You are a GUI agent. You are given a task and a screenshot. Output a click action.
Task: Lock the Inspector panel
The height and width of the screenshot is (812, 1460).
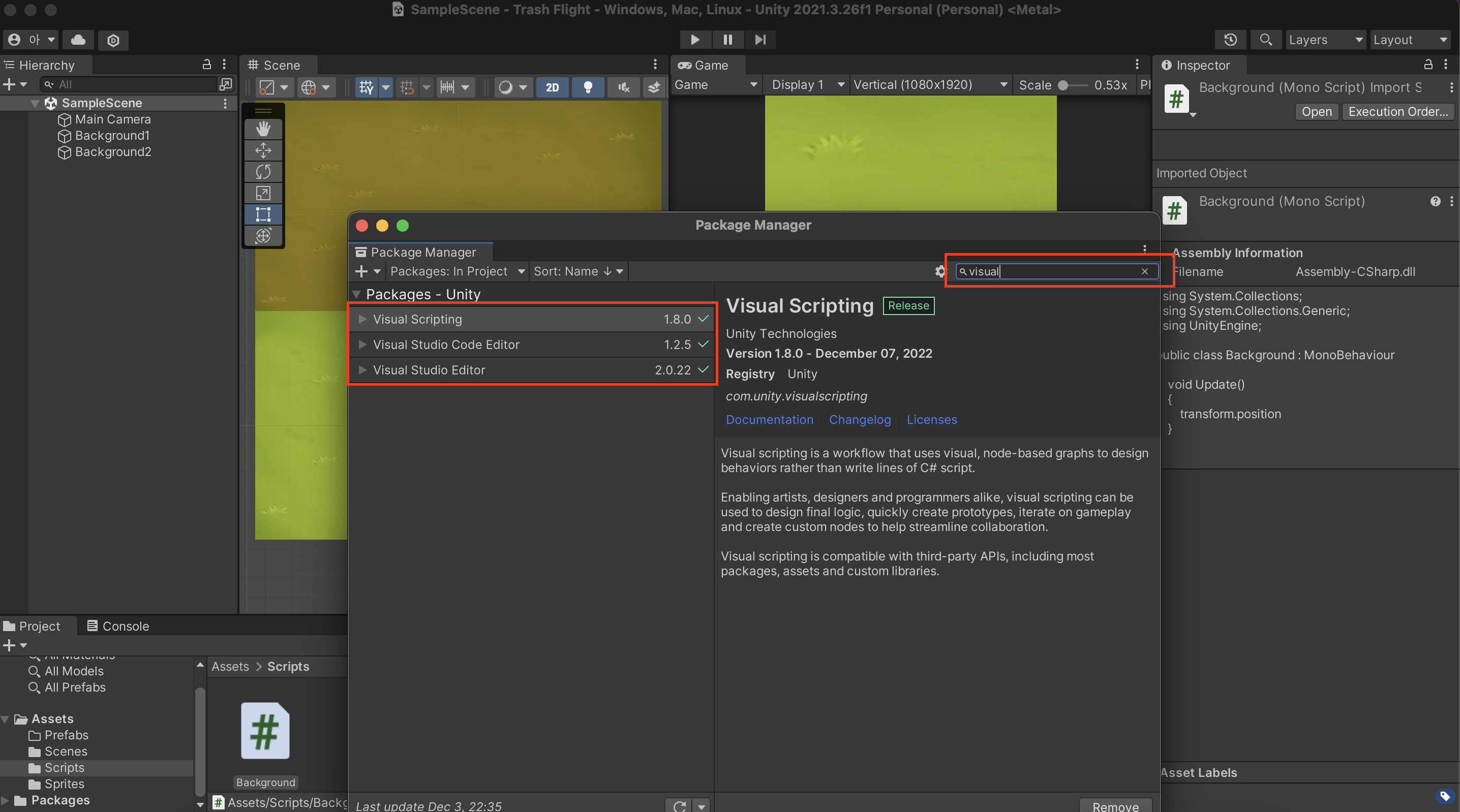[1427, 65]
